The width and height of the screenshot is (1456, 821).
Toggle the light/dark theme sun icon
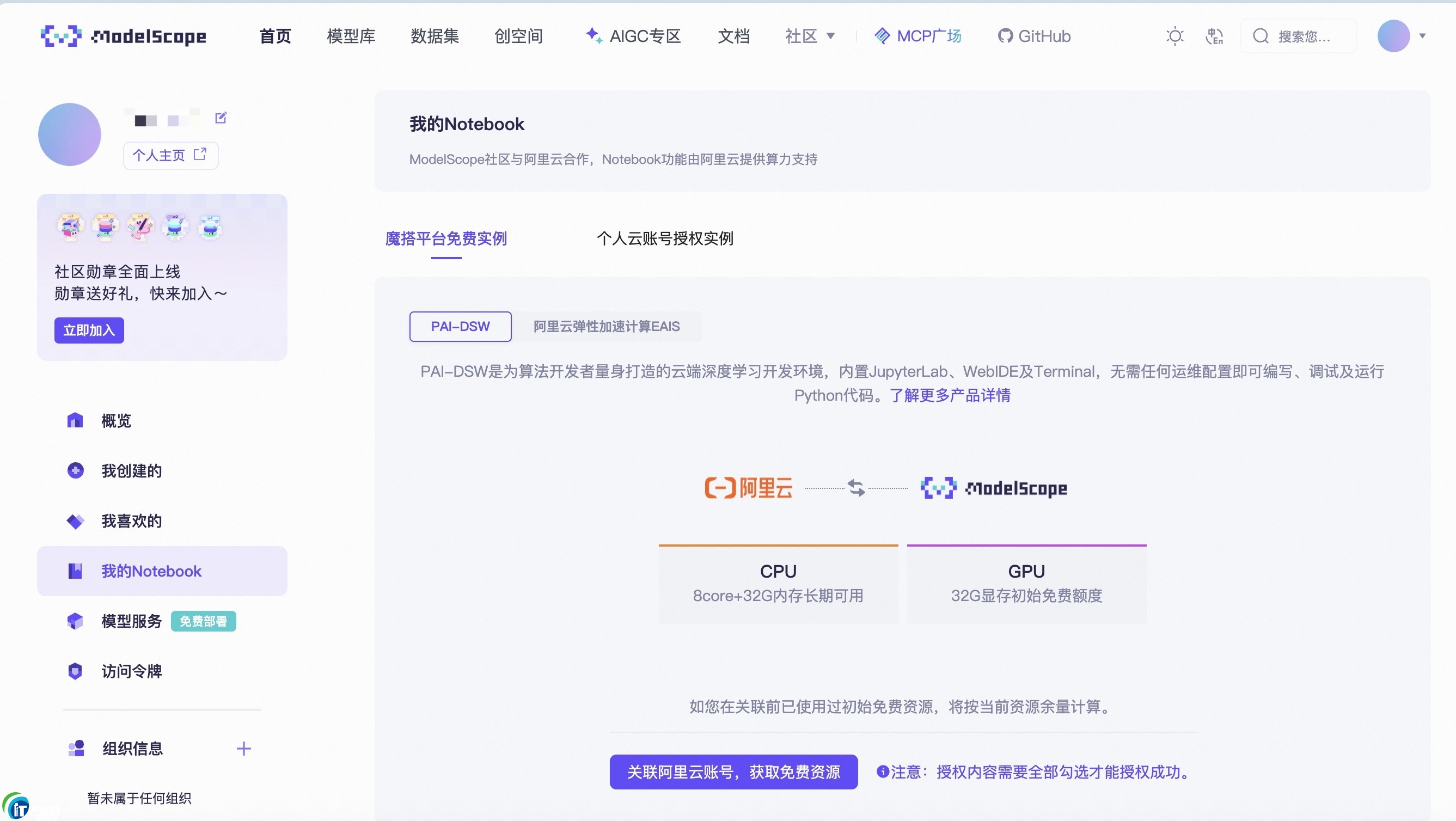1174,36
